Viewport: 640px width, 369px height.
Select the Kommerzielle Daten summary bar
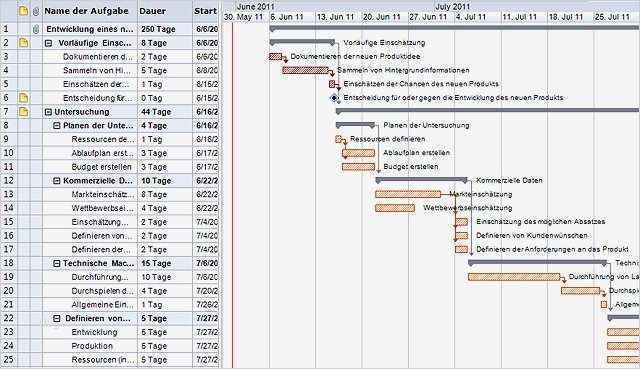tap(421, 179)
